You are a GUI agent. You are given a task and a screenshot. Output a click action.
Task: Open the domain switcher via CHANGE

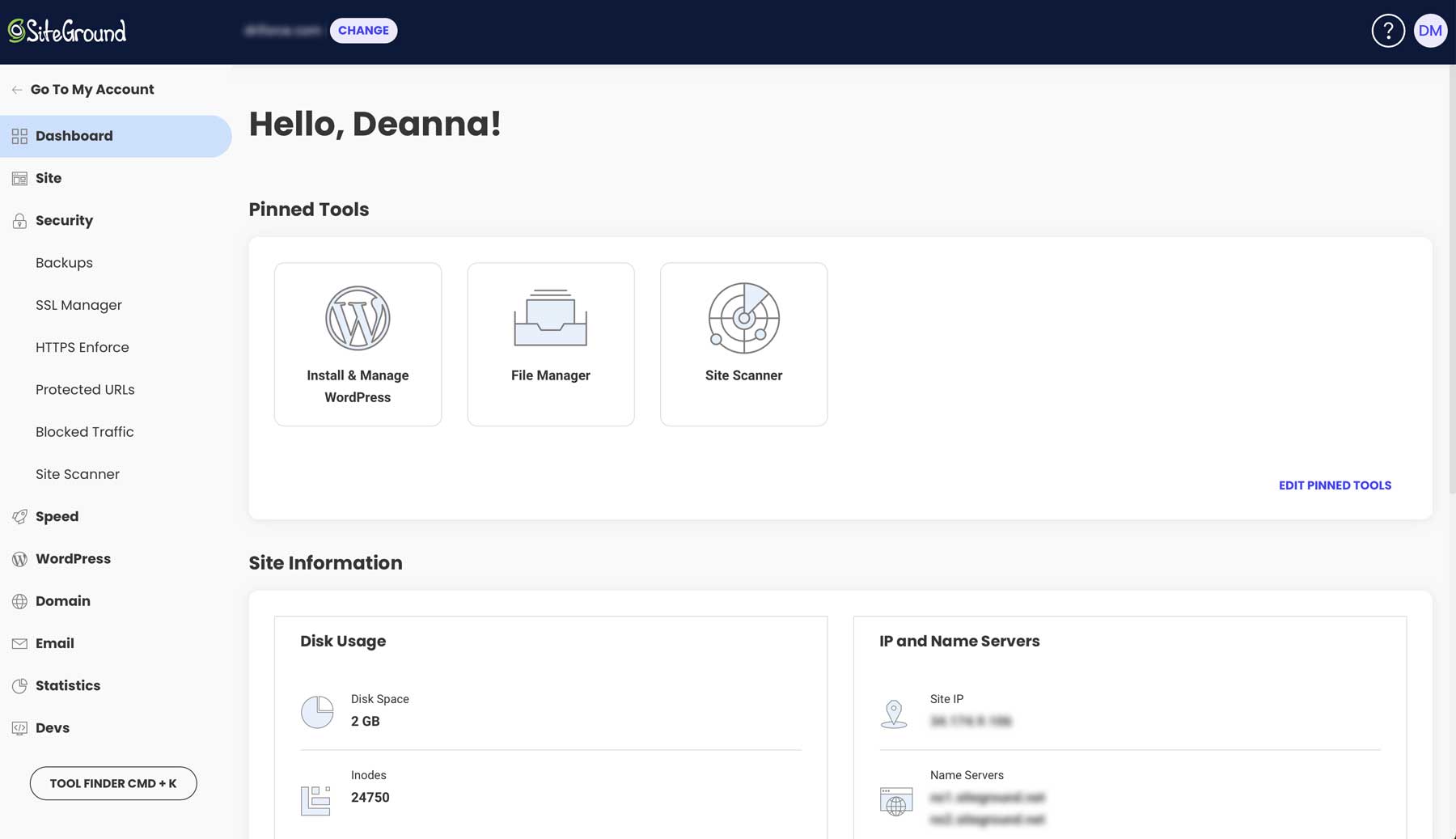363,30
